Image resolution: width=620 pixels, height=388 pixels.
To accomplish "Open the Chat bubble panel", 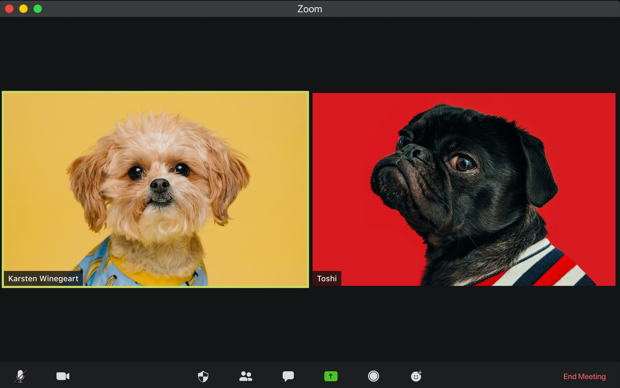I will coord(288,376).
